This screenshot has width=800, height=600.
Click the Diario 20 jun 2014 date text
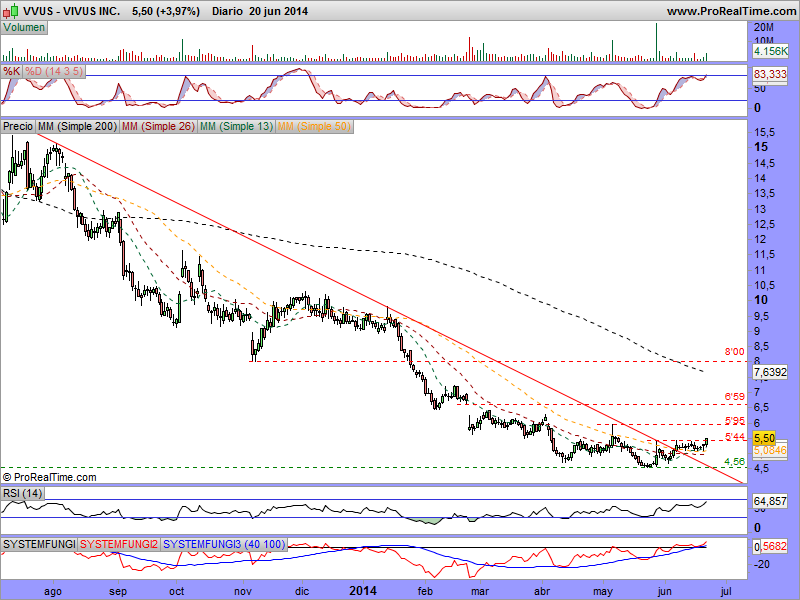point(260,11)
